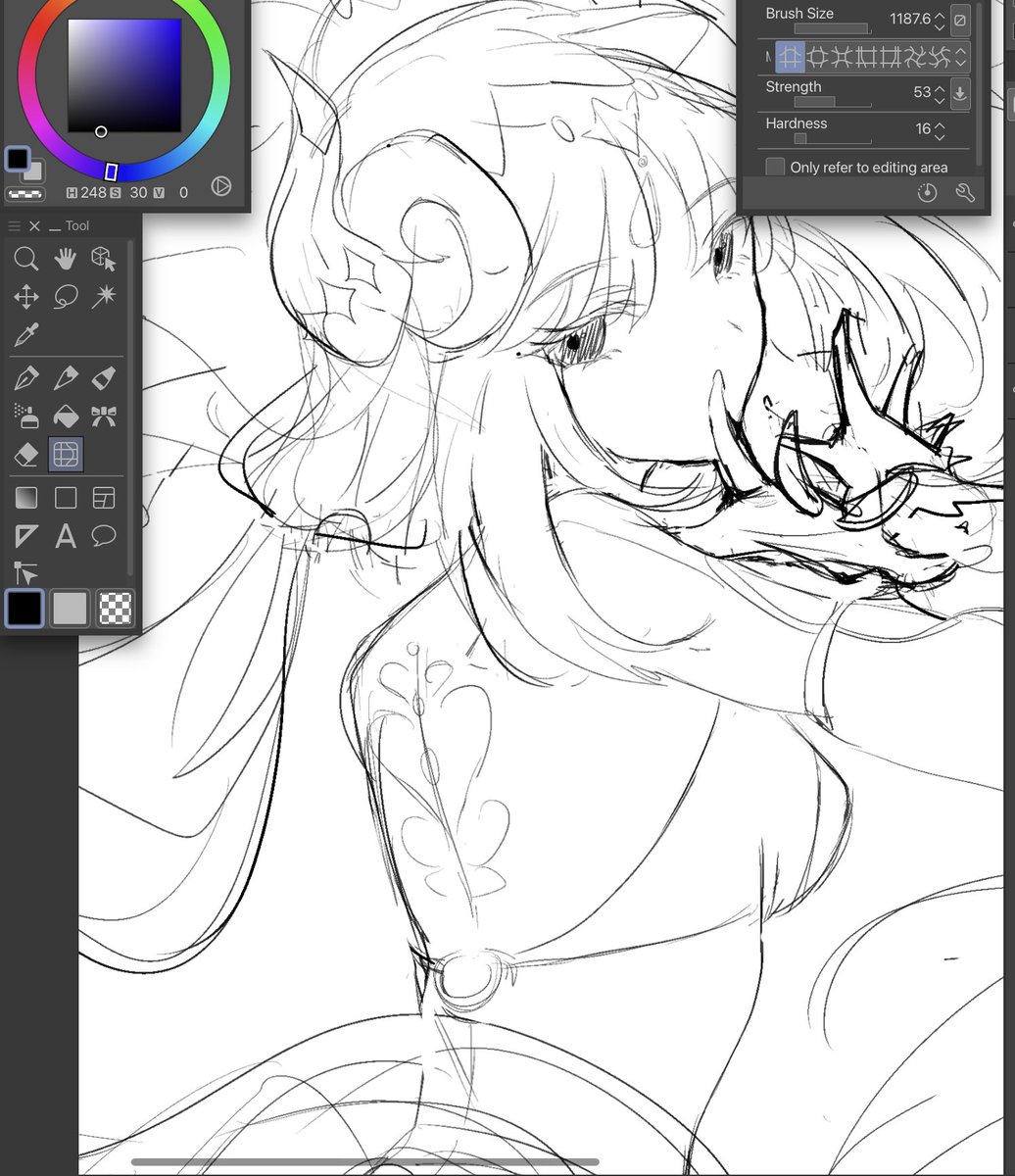Open the Tool palette hamburger menu
Viewport: 1015px width, 1176px height.
[14, 226]
